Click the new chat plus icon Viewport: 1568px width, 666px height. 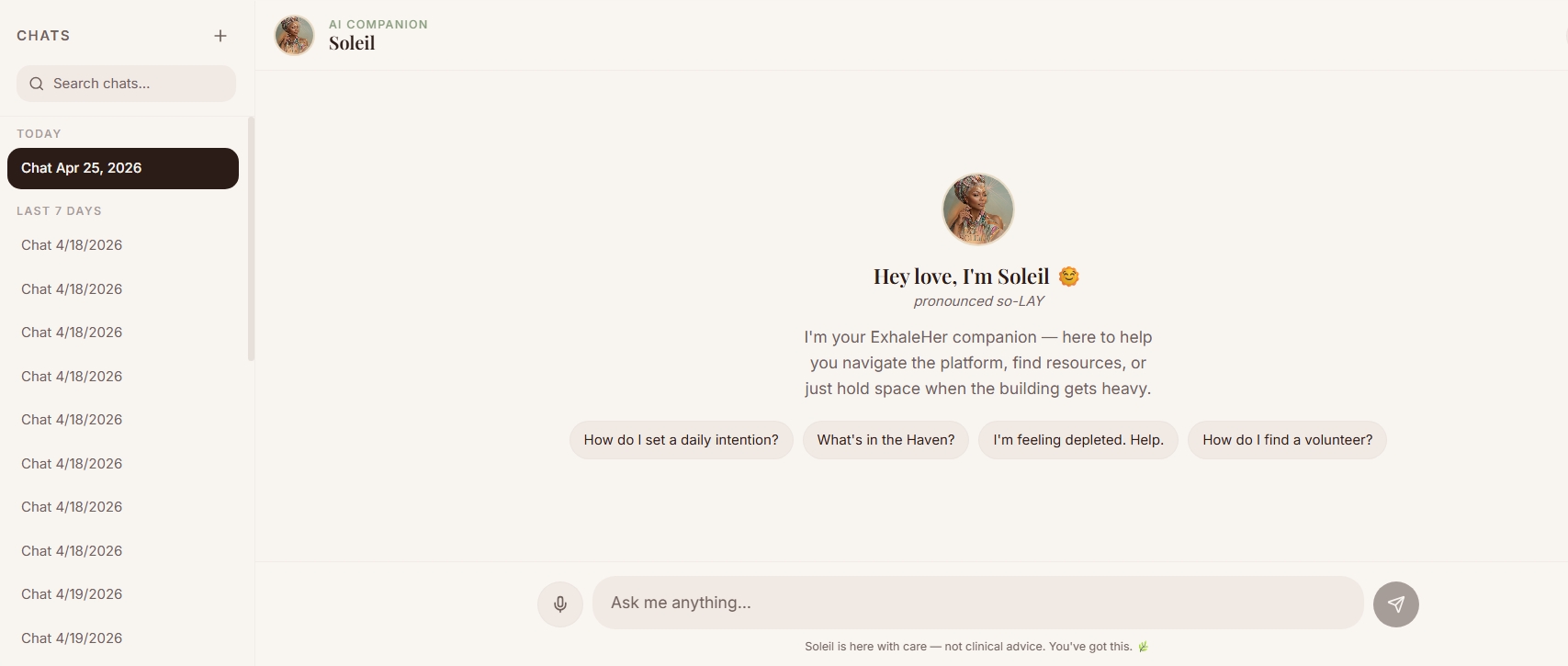[220, 36]
